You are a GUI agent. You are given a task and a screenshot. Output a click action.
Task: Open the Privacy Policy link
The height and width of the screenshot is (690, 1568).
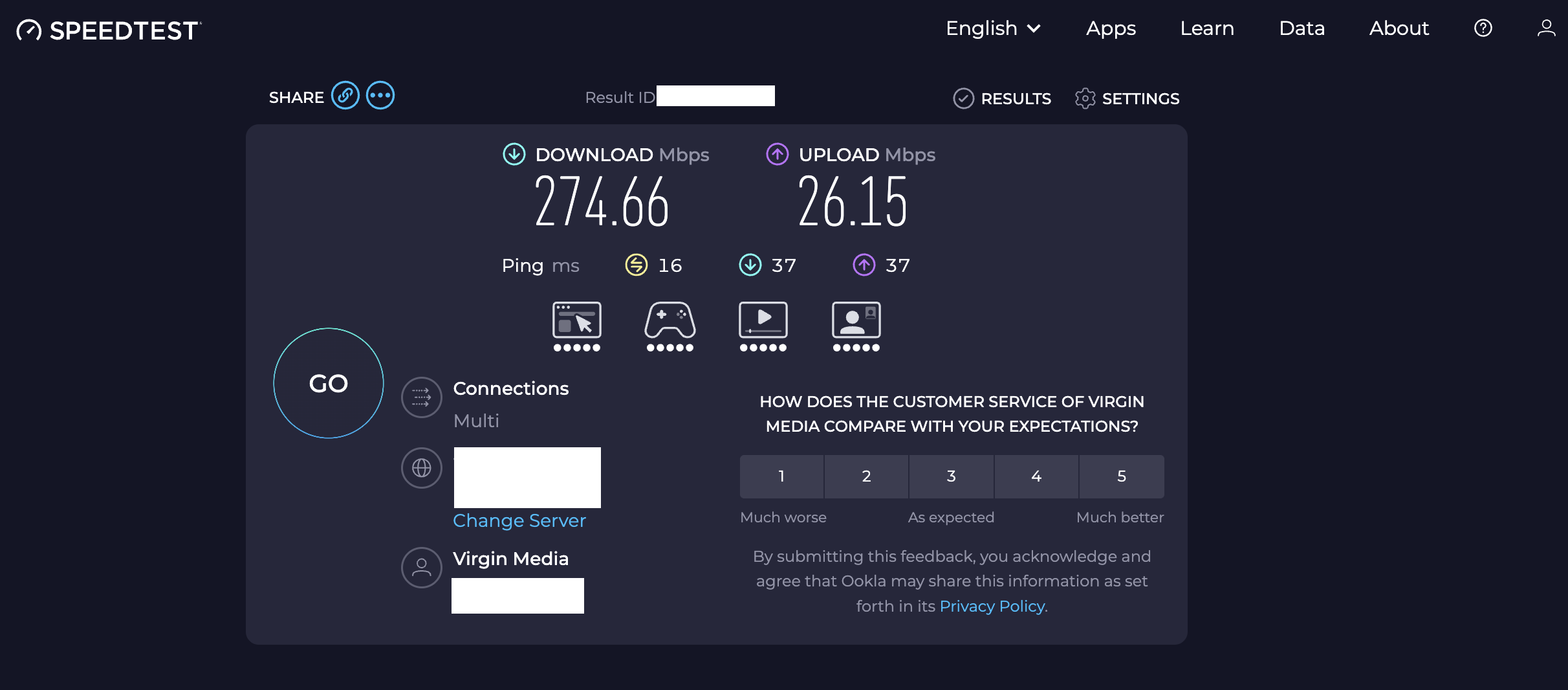click(x=992, y=606)
